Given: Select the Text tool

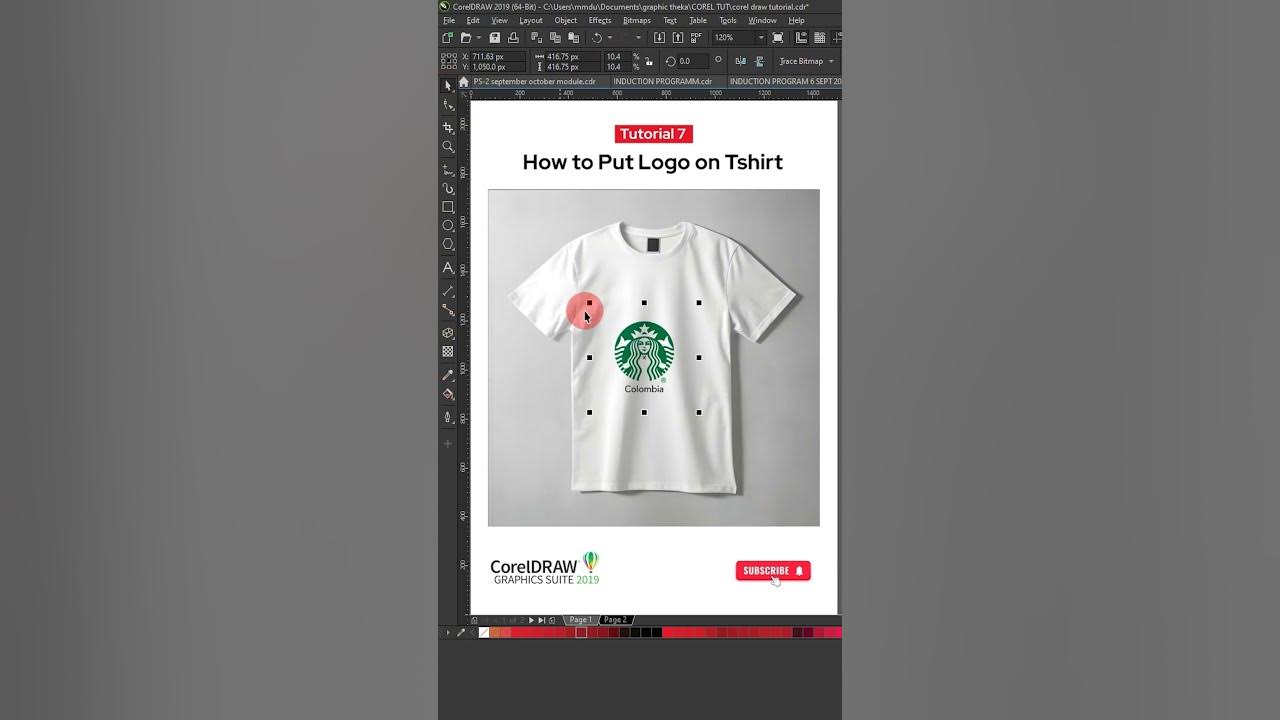Looking at the screenshot, I should pyautogui.click(x=448, y=267).
